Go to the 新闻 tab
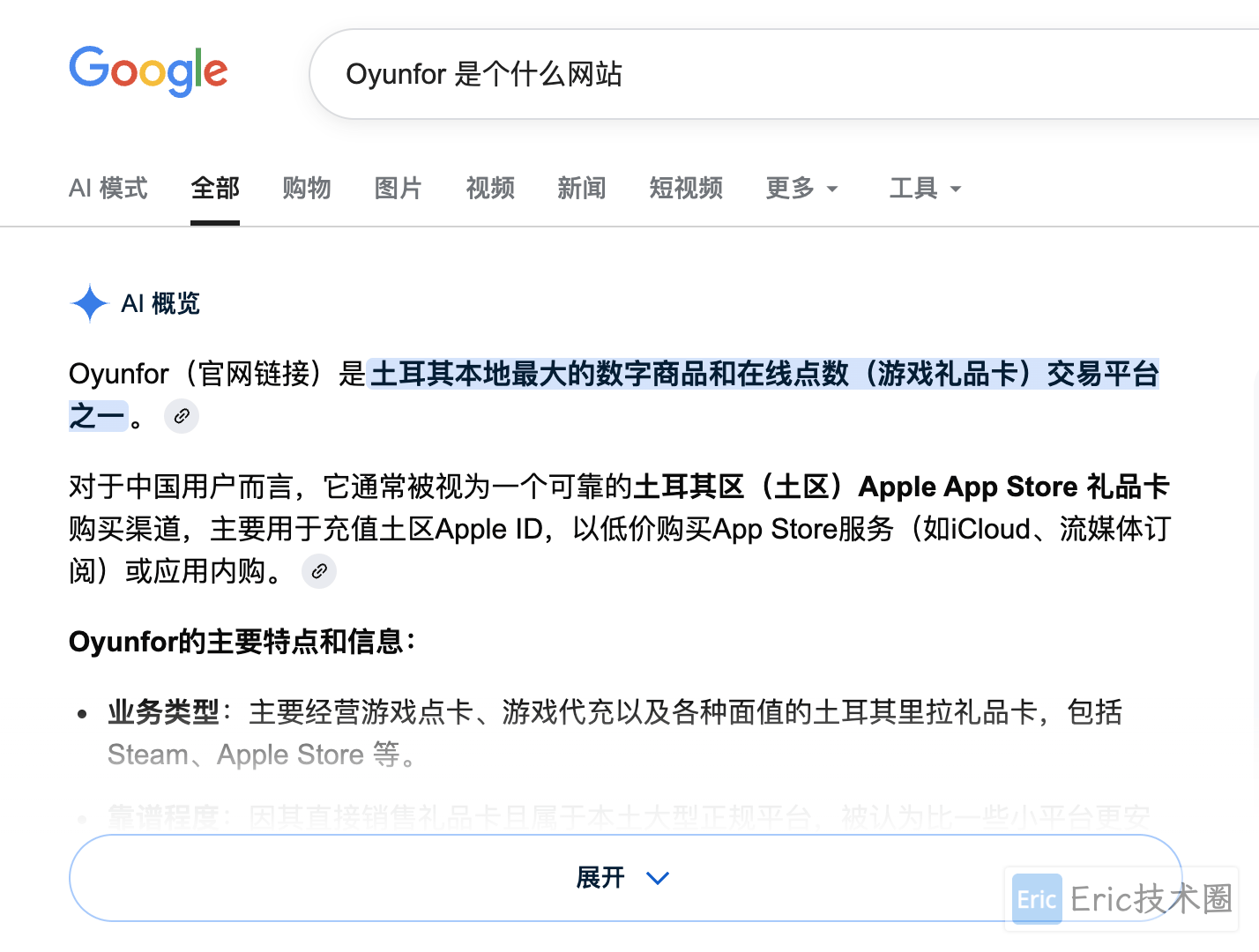 [x=582, y=188]
